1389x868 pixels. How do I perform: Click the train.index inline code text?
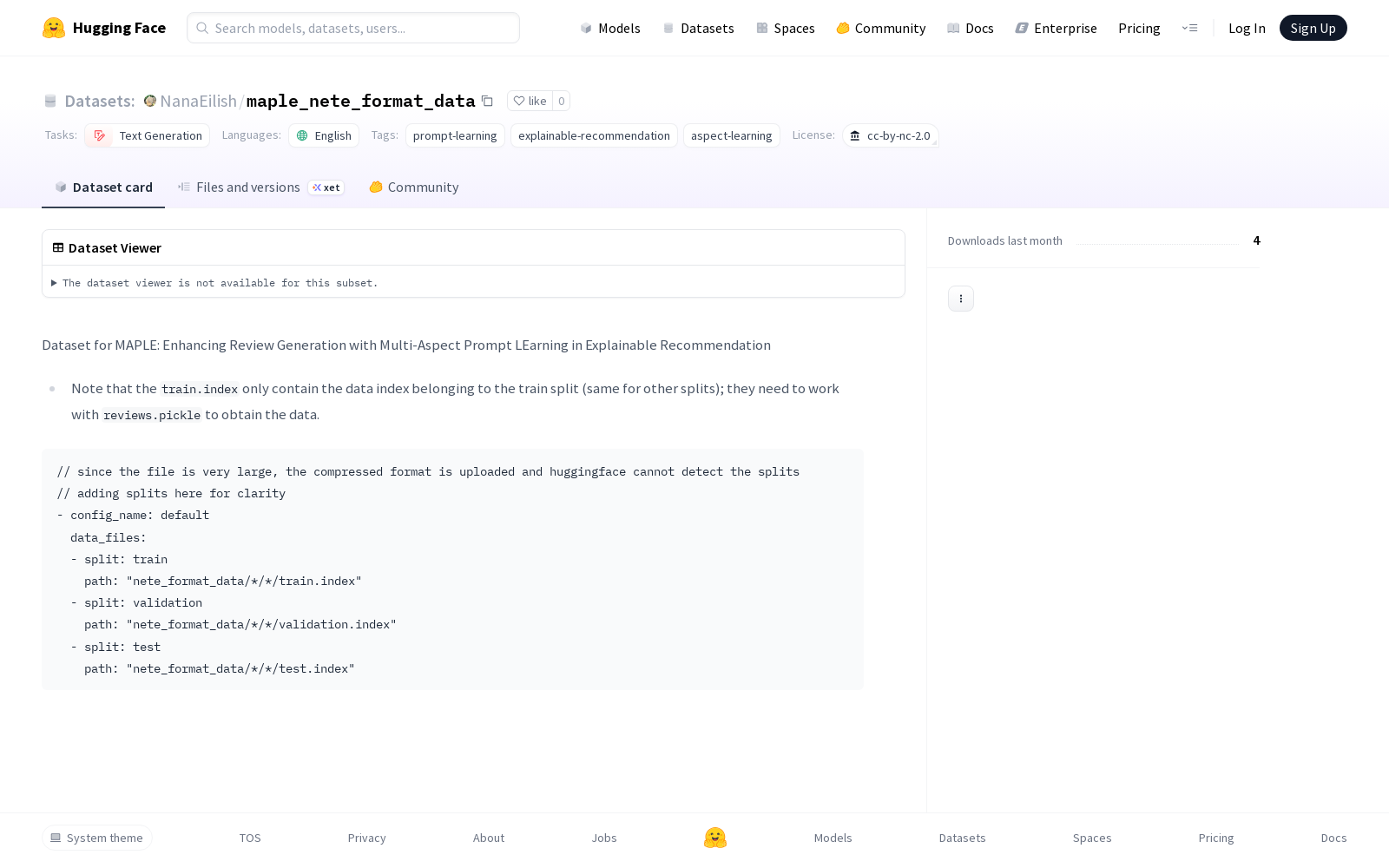[x=200, y=389]
